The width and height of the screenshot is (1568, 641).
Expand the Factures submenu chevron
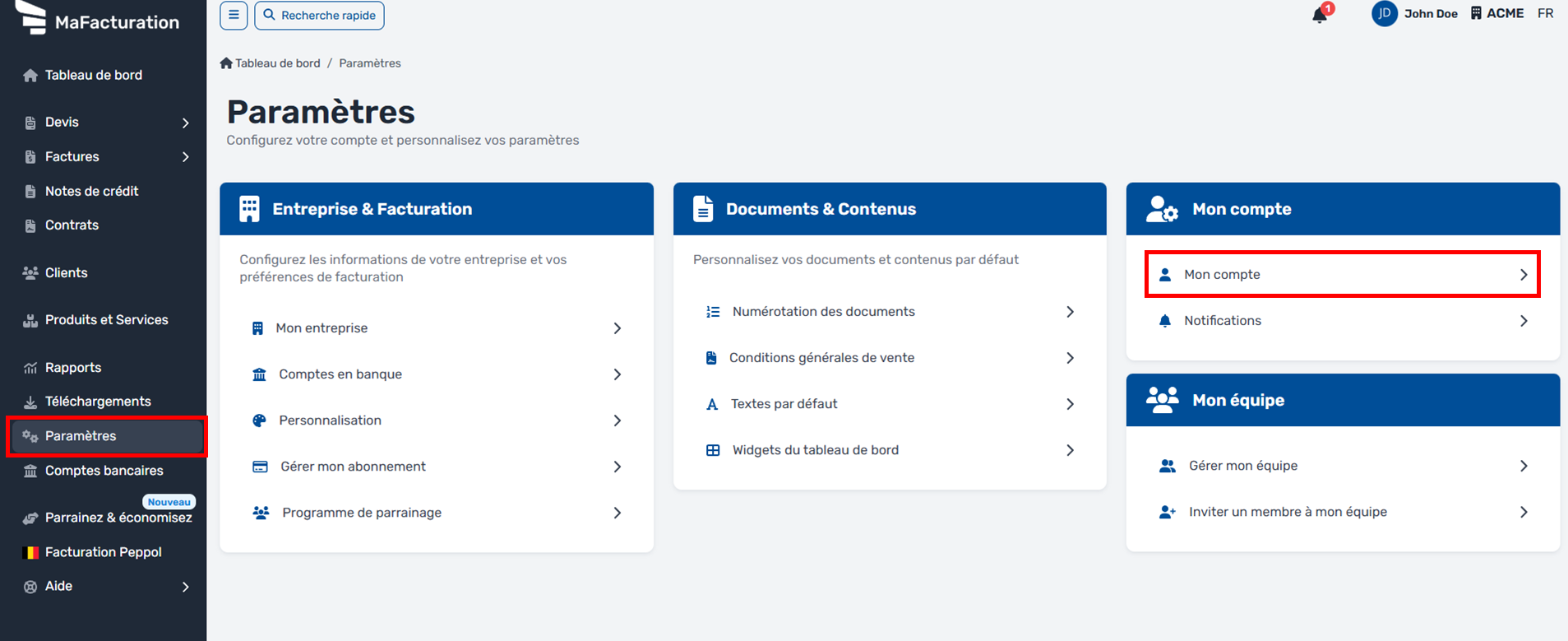click(x=186, y=157)
